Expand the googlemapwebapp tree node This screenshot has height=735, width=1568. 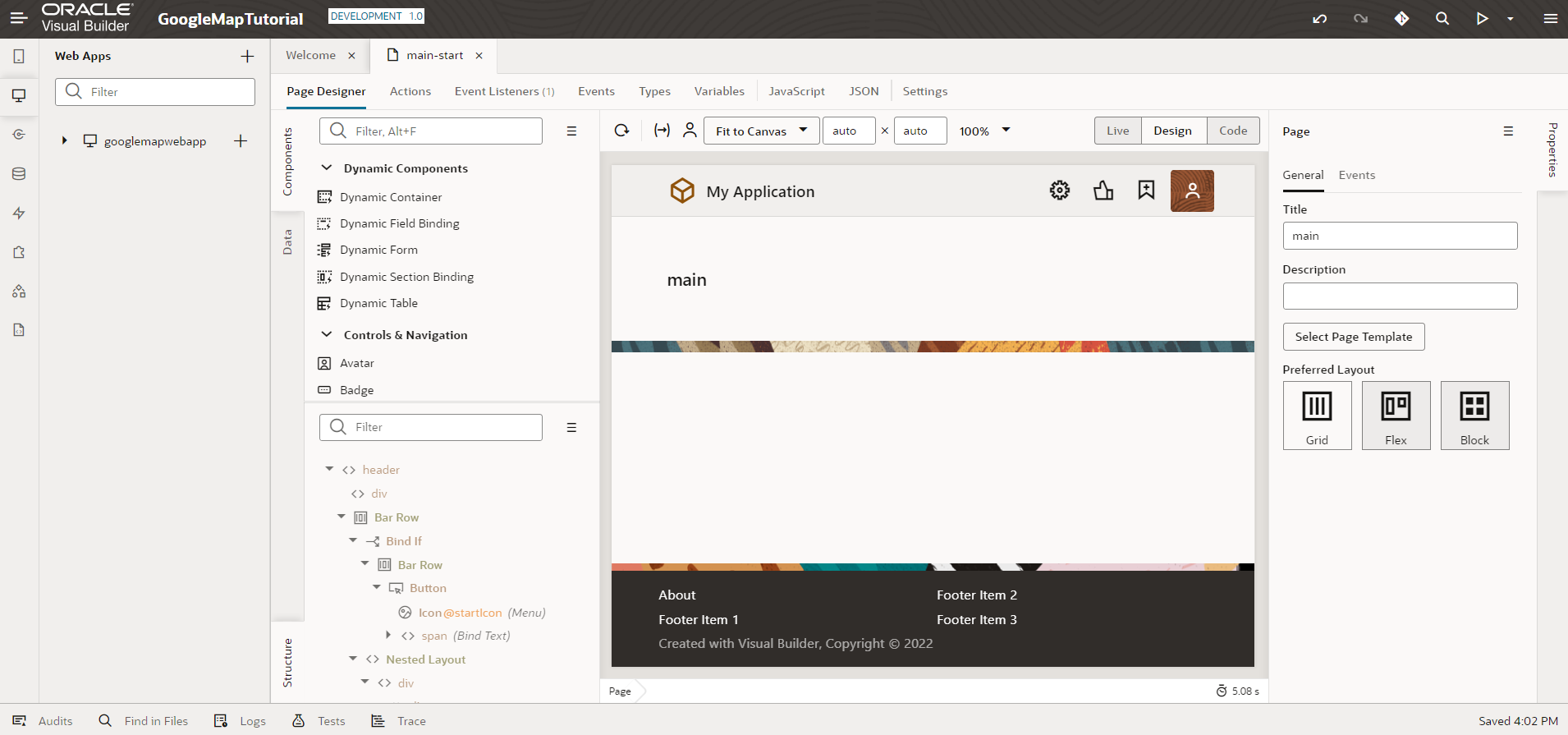[64, 141]
